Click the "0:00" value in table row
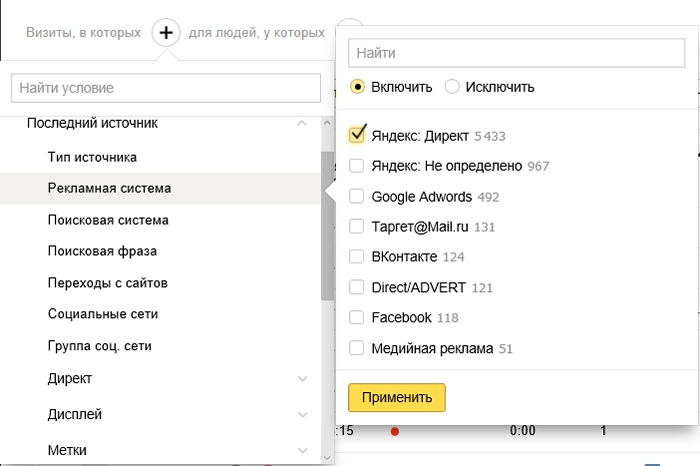This screenshot has height=466, width=700. click(522, 430)
